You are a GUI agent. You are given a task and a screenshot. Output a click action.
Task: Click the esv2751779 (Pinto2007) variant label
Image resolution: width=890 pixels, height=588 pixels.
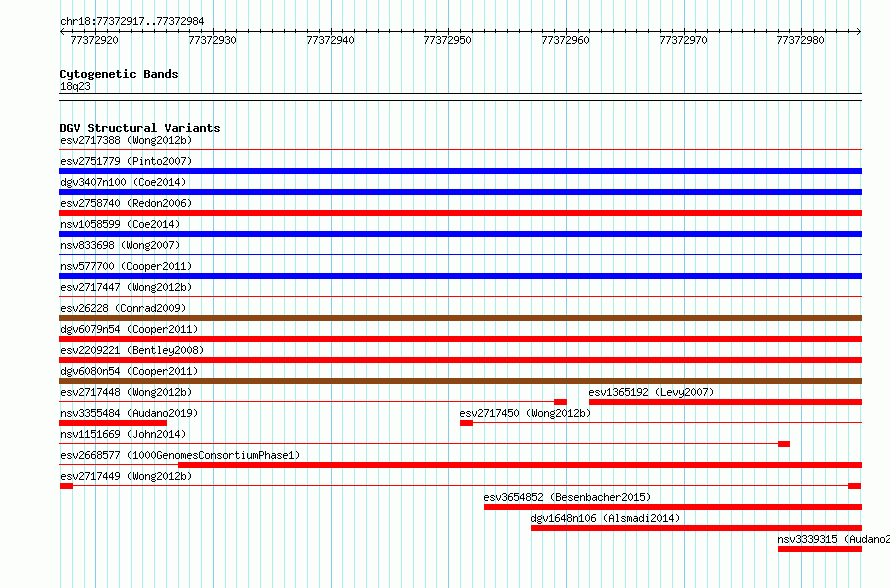point(126,161)
